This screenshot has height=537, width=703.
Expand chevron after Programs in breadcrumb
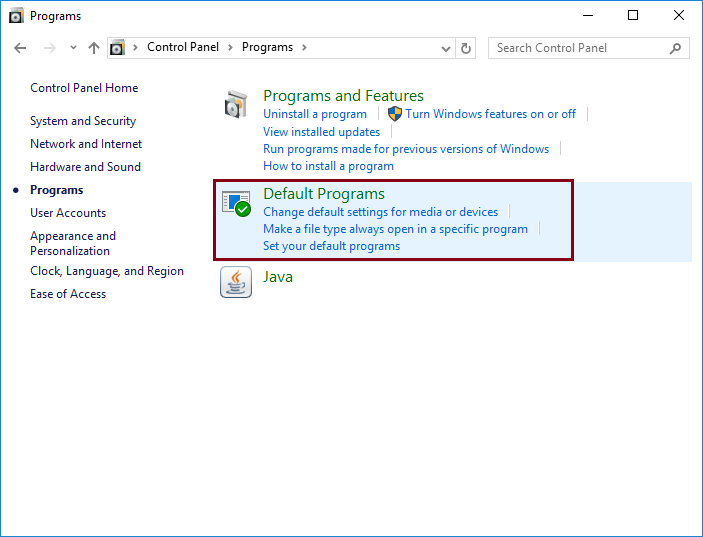tap(304, 48)
